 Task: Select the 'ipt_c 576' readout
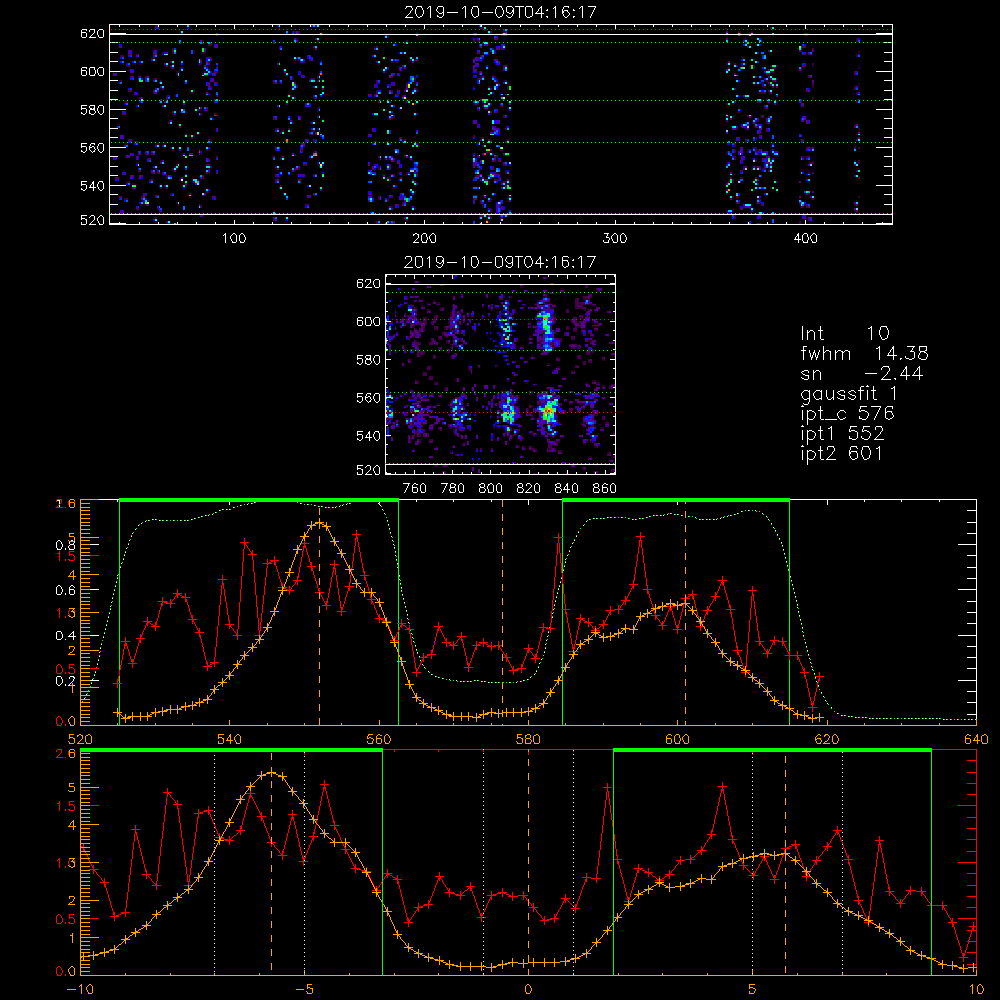point(848,414)
